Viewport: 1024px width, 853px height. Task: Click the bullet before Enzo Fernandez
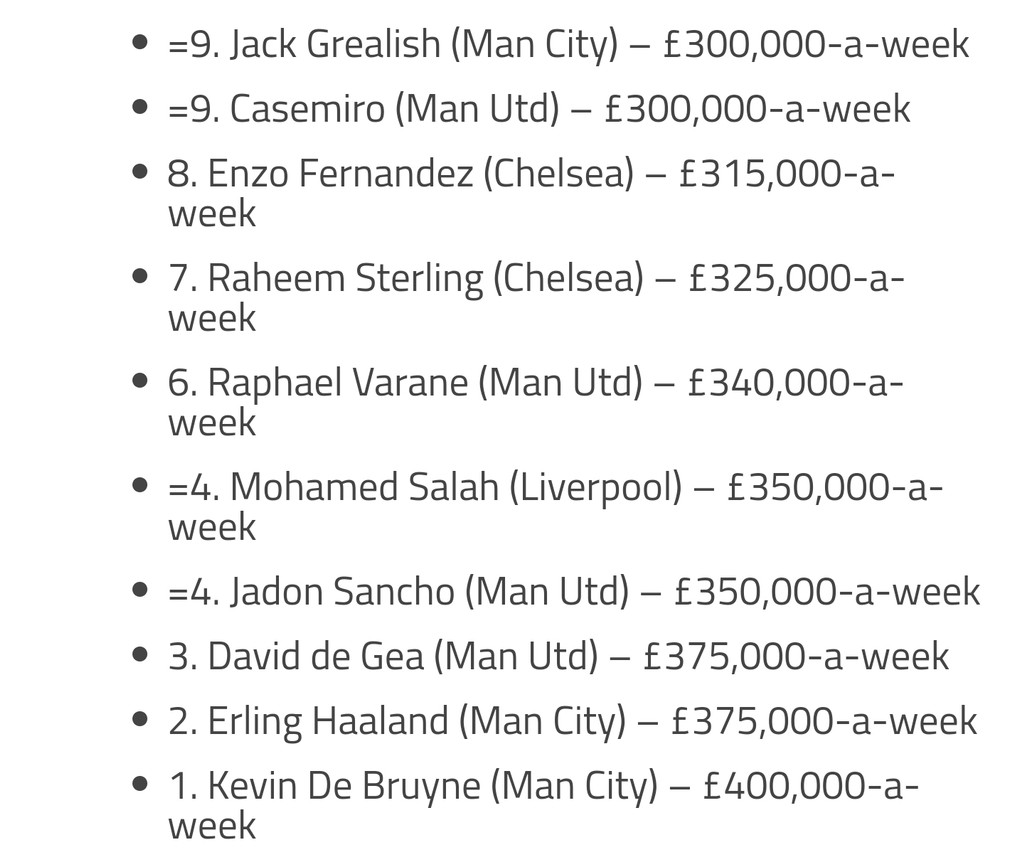(x=141, y=174)
